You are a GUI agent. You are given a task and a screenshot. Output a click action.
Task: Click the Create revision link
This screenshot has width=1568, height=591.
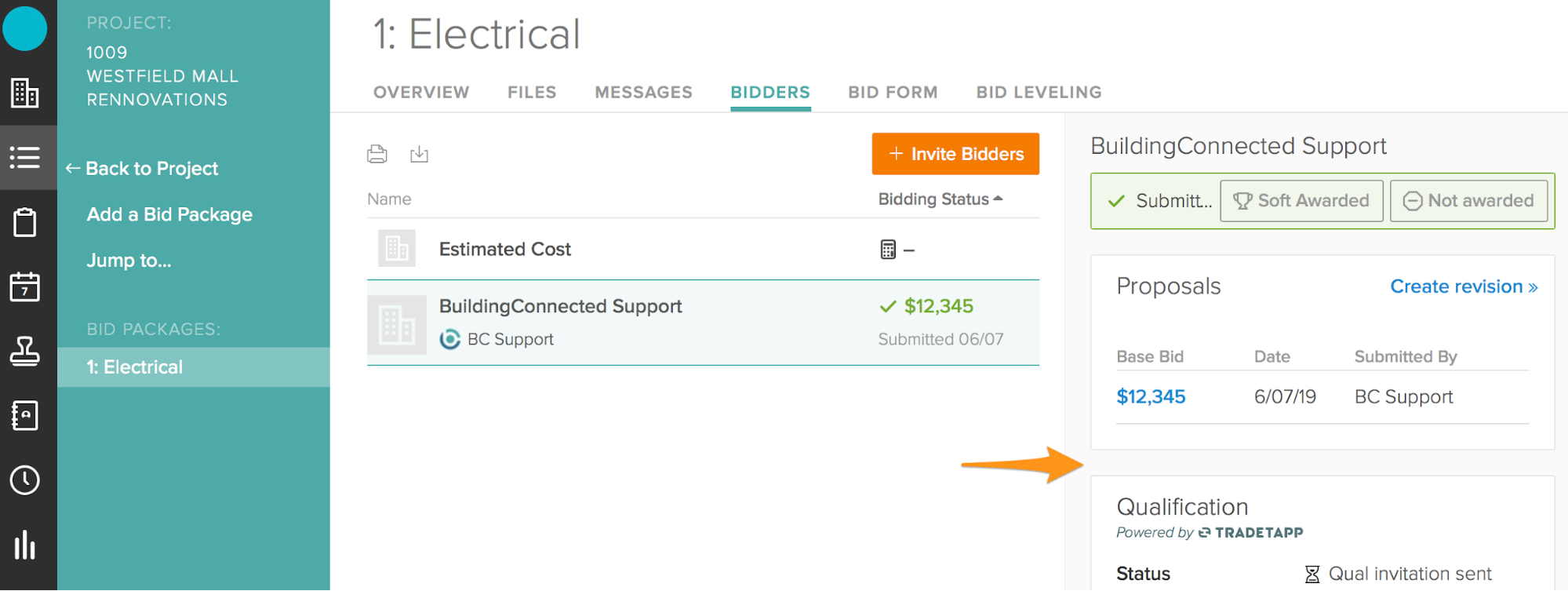(x=1464, y=286)
